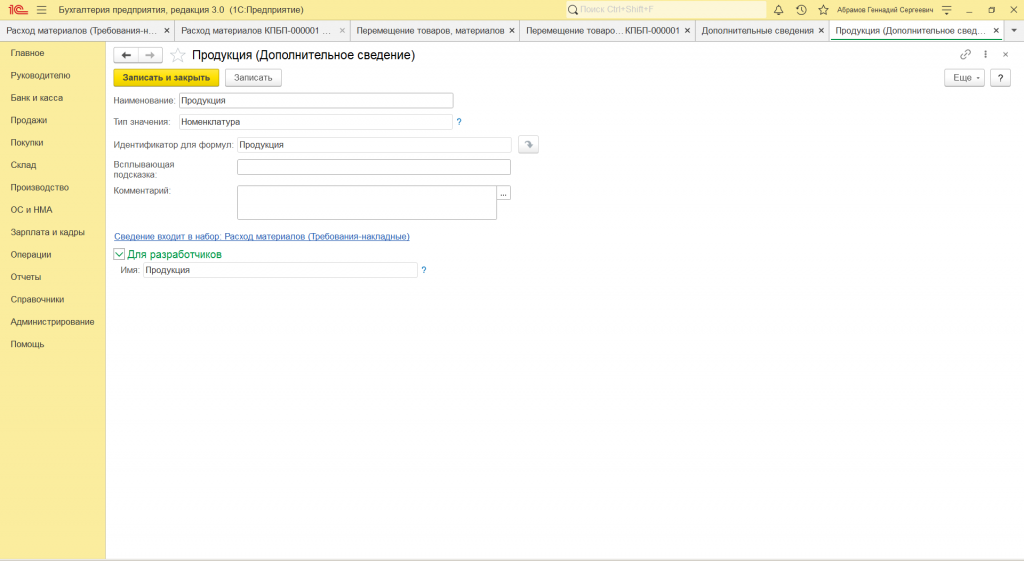Open the Продажи section
The height and width of the screenshot is (561, 1024).
click(29, 120)
